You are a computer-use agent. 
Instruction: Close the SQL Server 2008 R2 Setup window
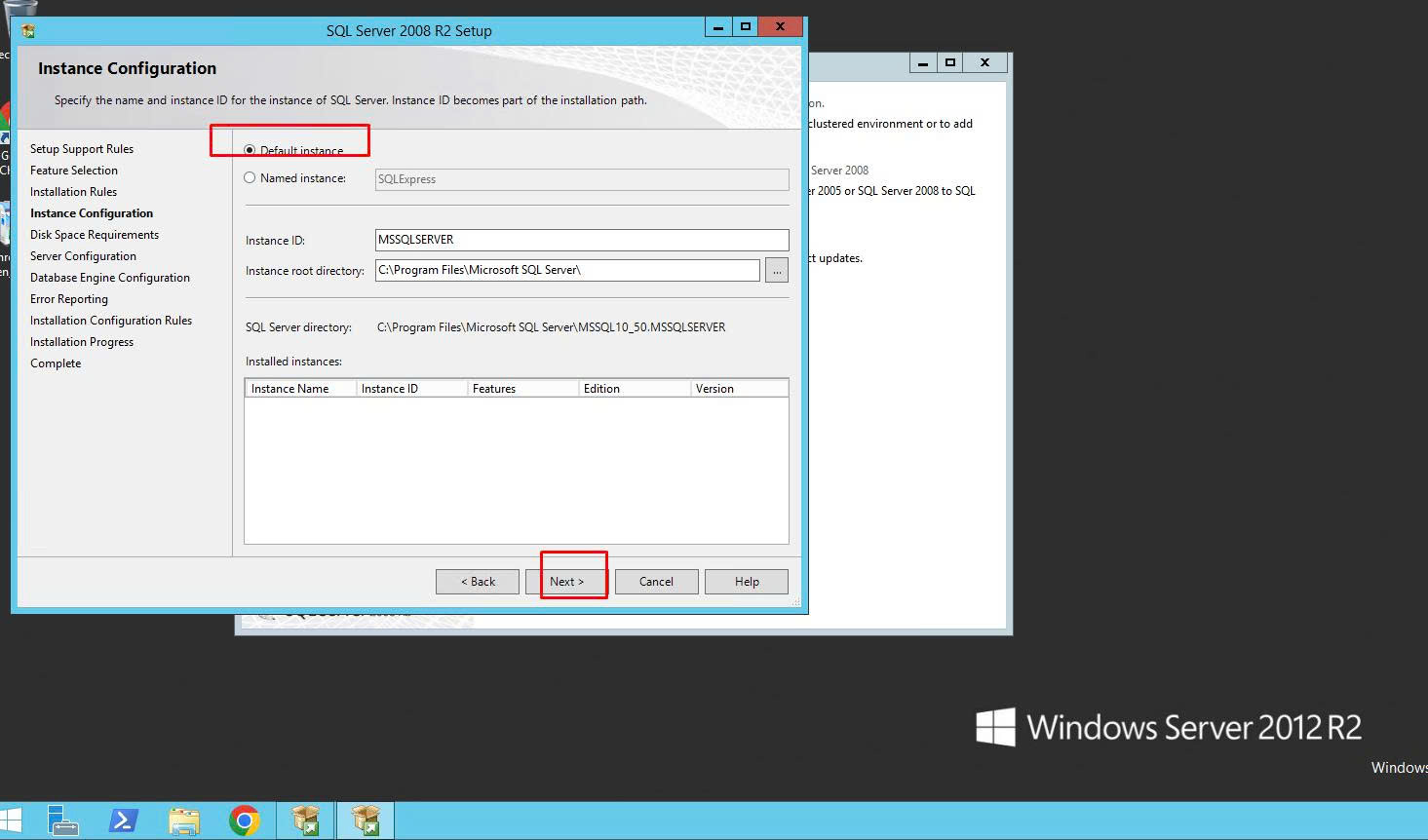(781, 27)
